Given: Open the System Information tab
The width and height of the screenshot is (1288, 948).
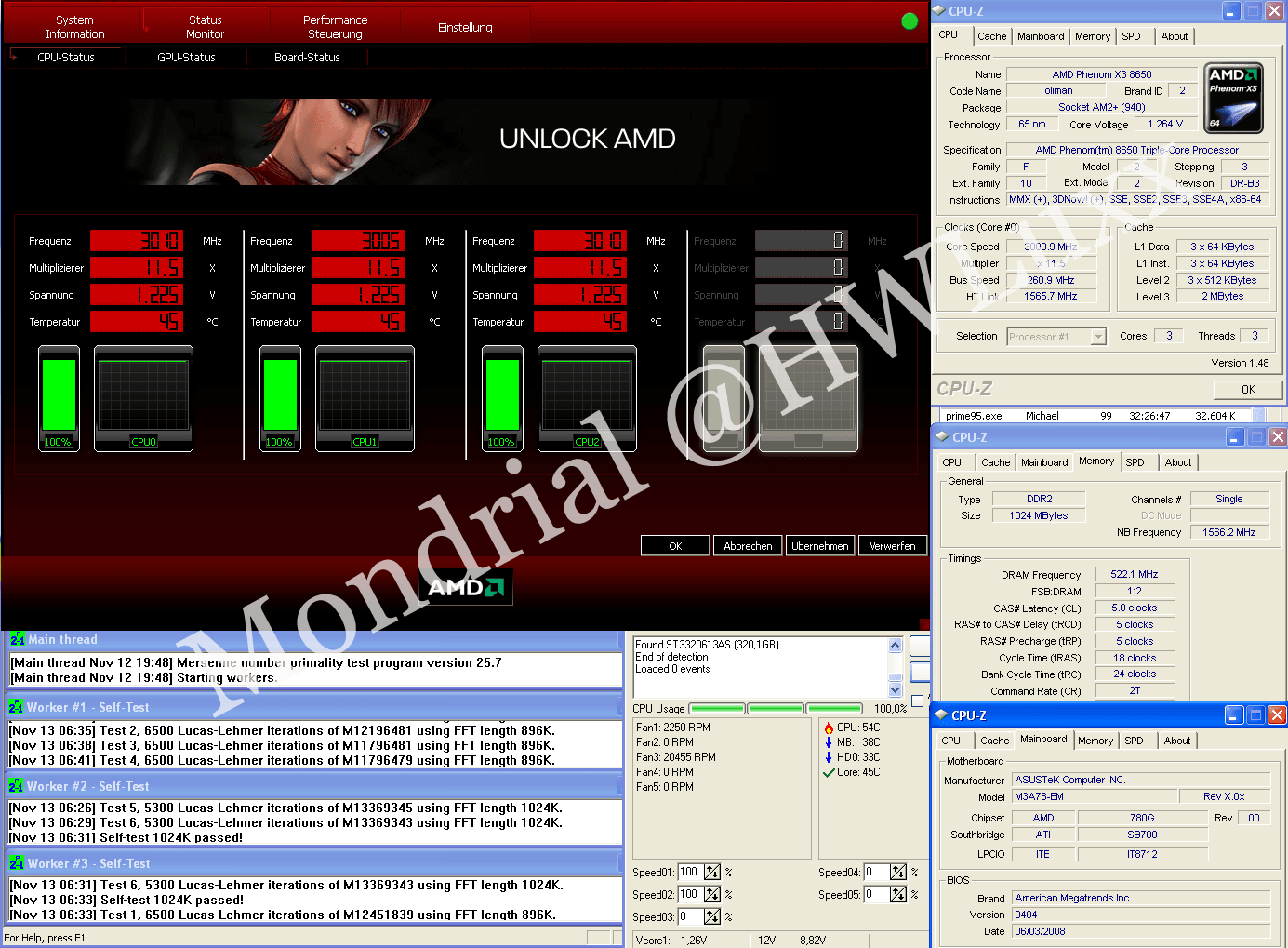Looking at the screenshot, I should coord(75,27).
